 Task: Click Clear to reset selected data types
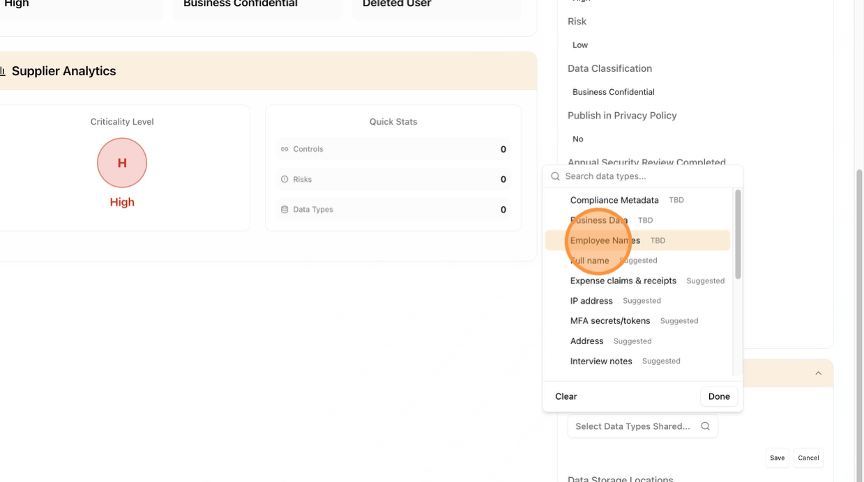[566, 397]
